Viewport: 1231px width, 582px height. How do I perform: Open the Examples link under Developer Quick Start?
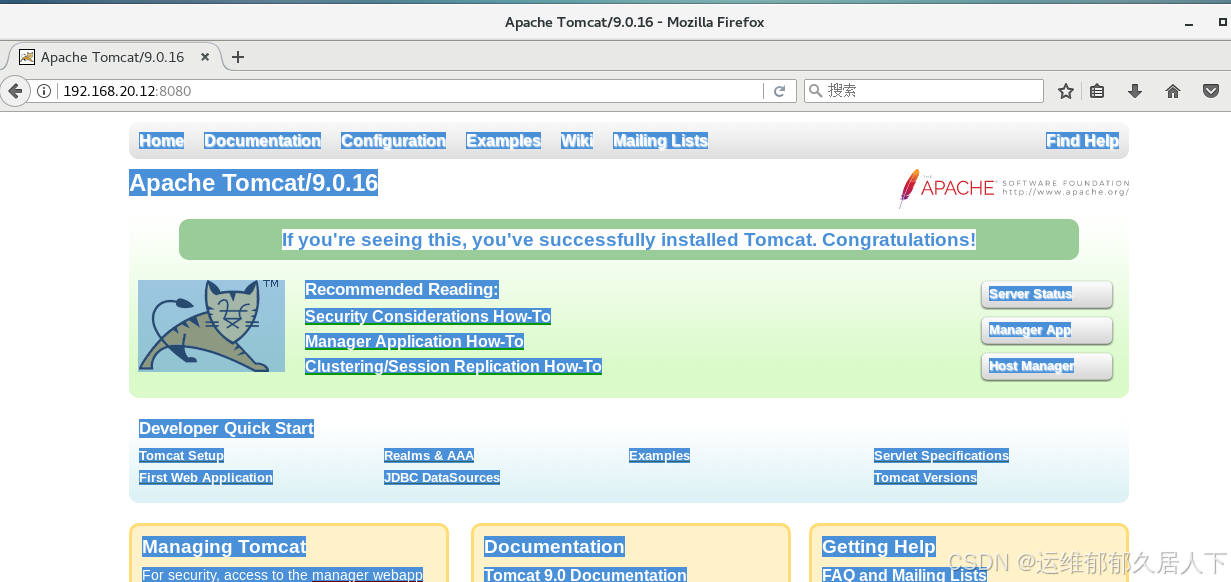[x=659, y=456]
